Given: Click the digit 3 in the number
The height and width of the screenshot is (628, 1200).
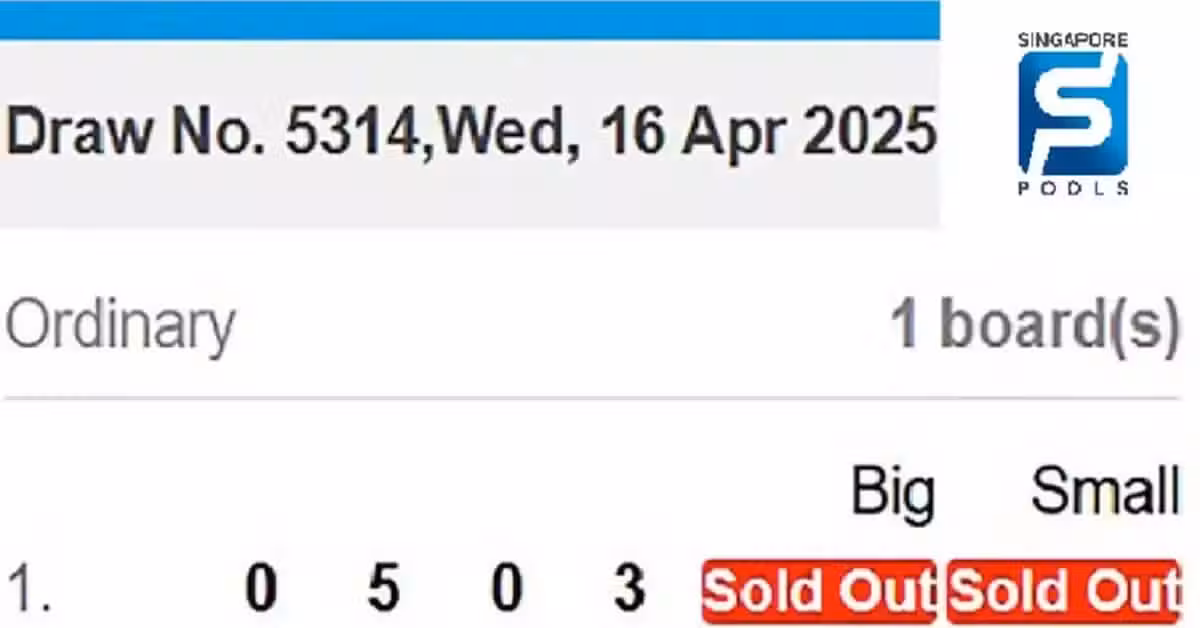Looking at the screenshot, I should click(x=630, y=590).
